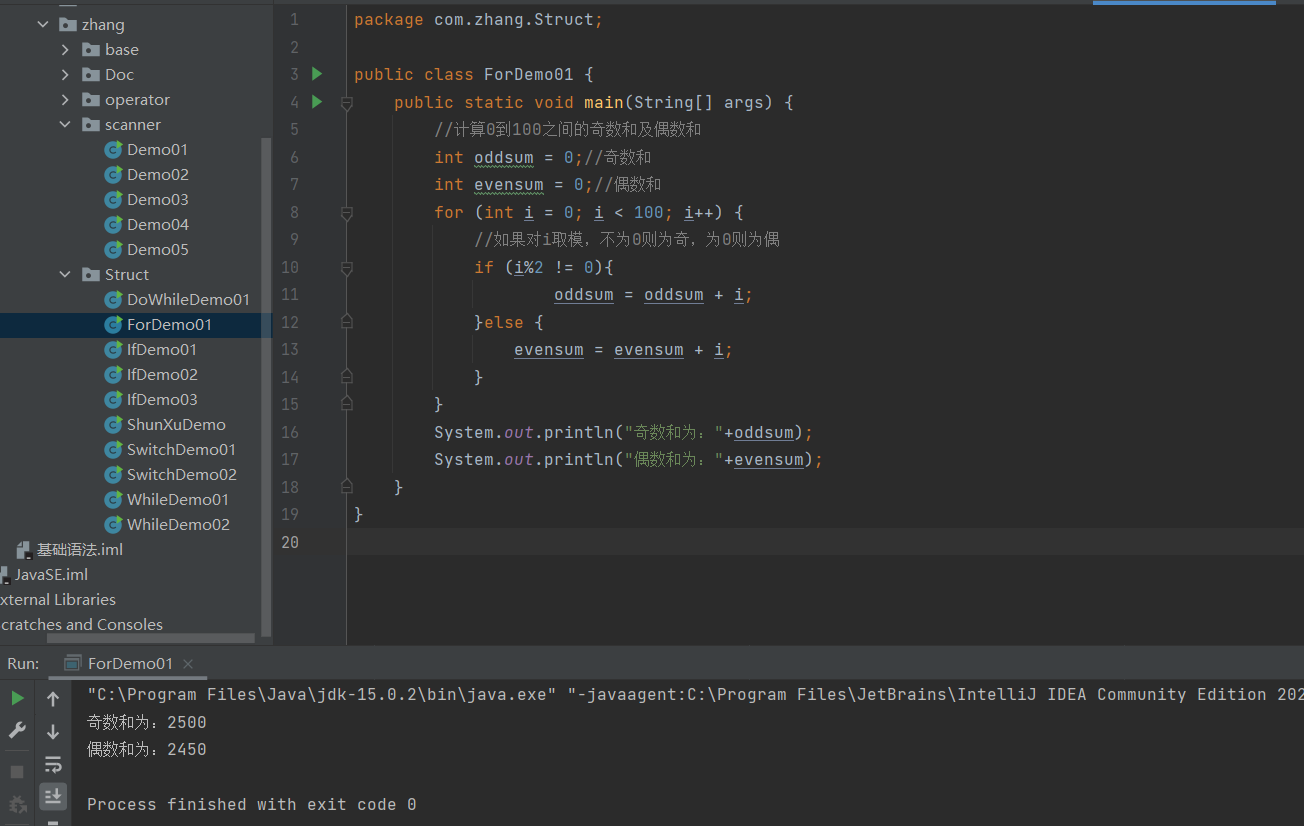Viewport: 1304px width, 826px height.
Task: Expand the base package chevron
Action: (x=66, y=50)
